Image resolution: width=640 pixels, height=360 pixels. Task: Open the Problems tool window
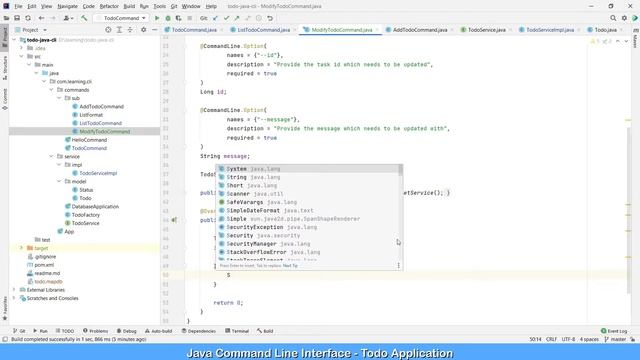96,331
